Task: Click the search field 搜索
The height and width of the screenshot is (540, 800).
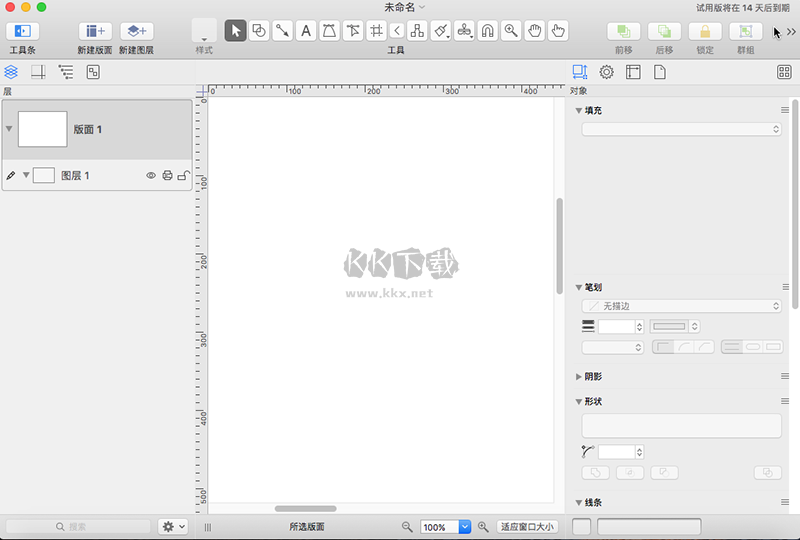Action: [78, 527]
